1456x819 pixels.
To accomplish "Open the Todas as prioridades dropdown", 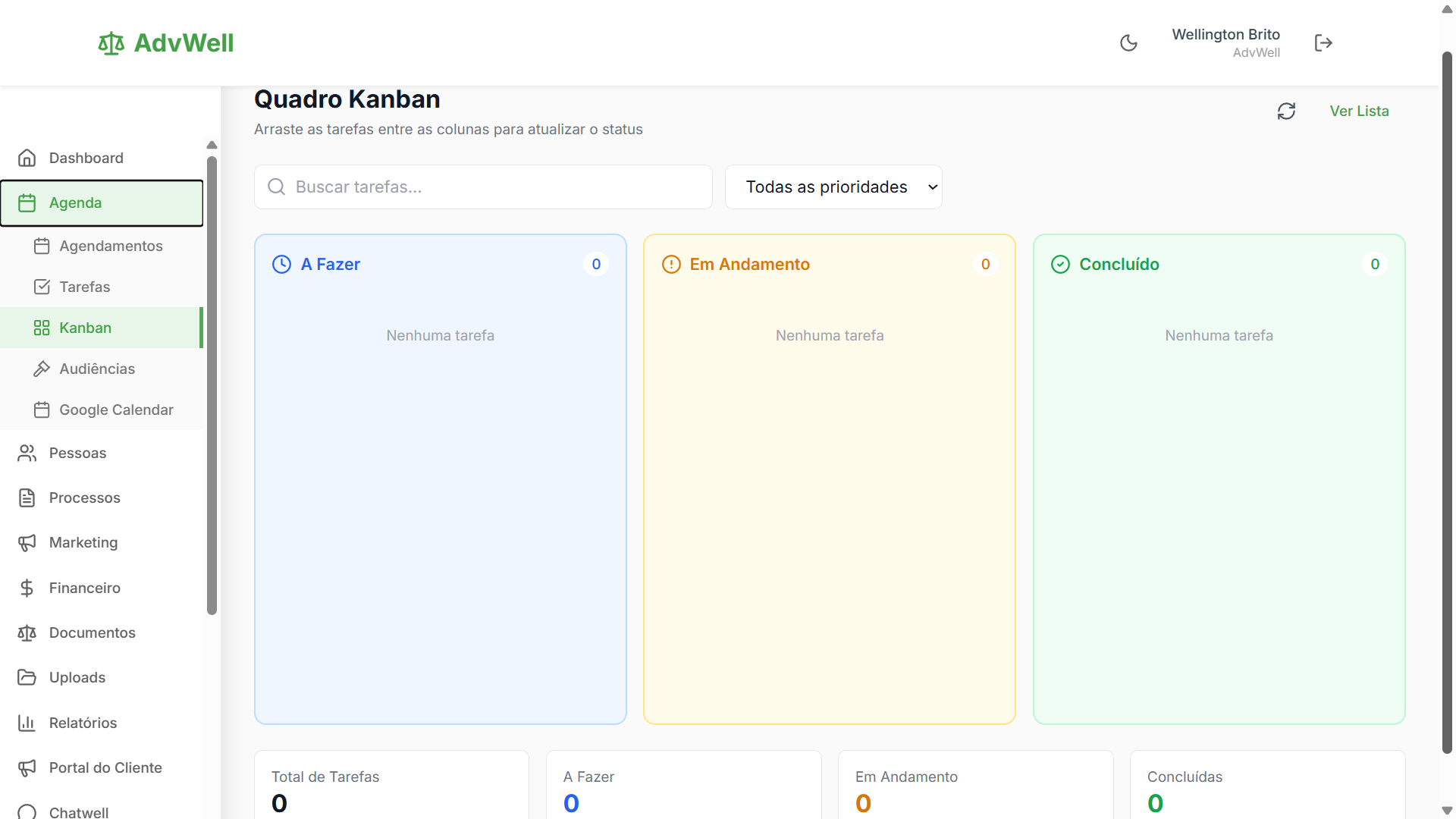I will tap(833, 187).
